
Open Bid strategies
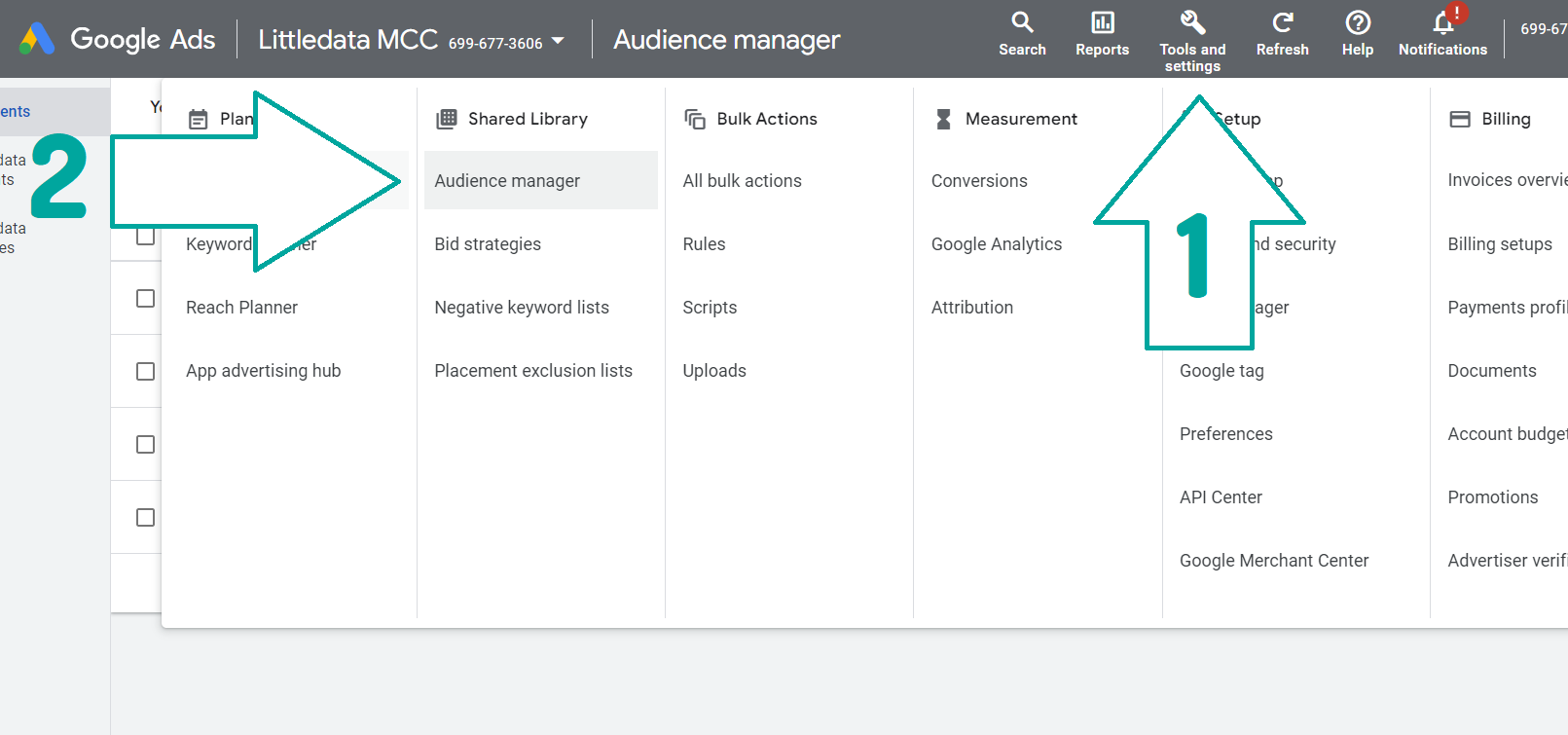(488, 244)
